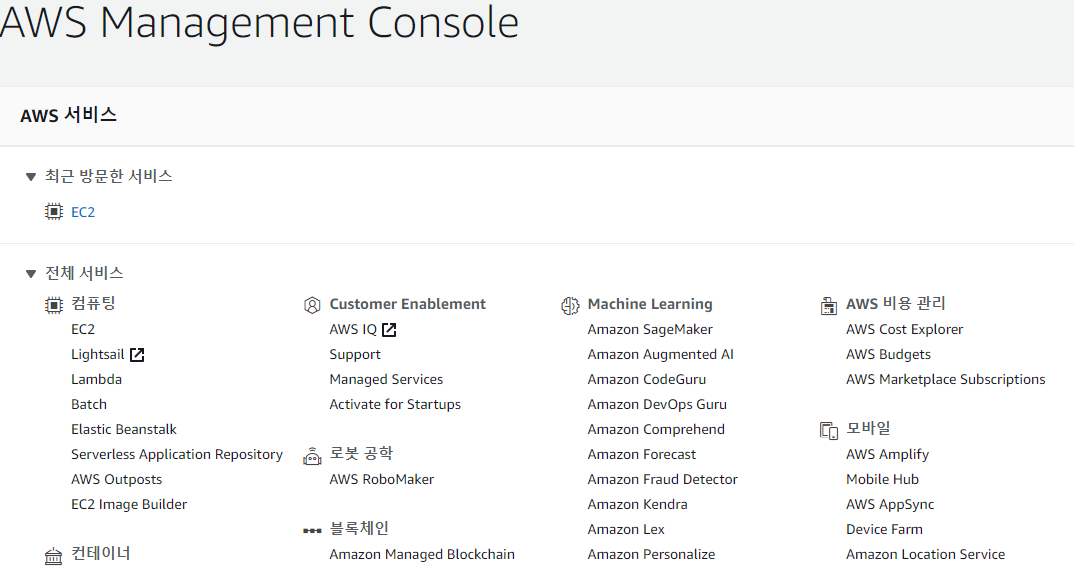1074x573 pixels.
Task: Open Device Farm
Action: tap(884, 529)
